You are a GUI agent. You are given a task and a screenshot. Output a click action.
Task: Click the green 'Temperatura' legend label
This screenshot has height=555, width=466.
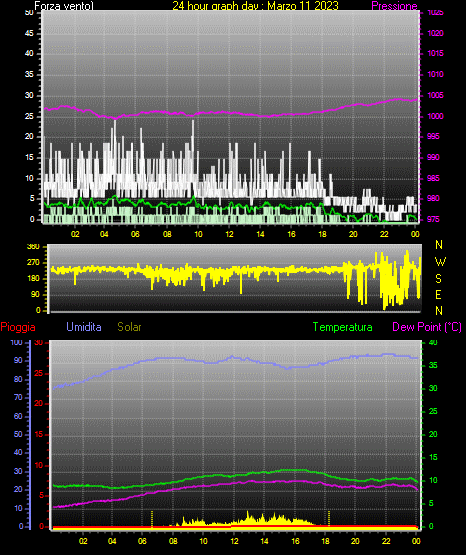tap(342, 327)
